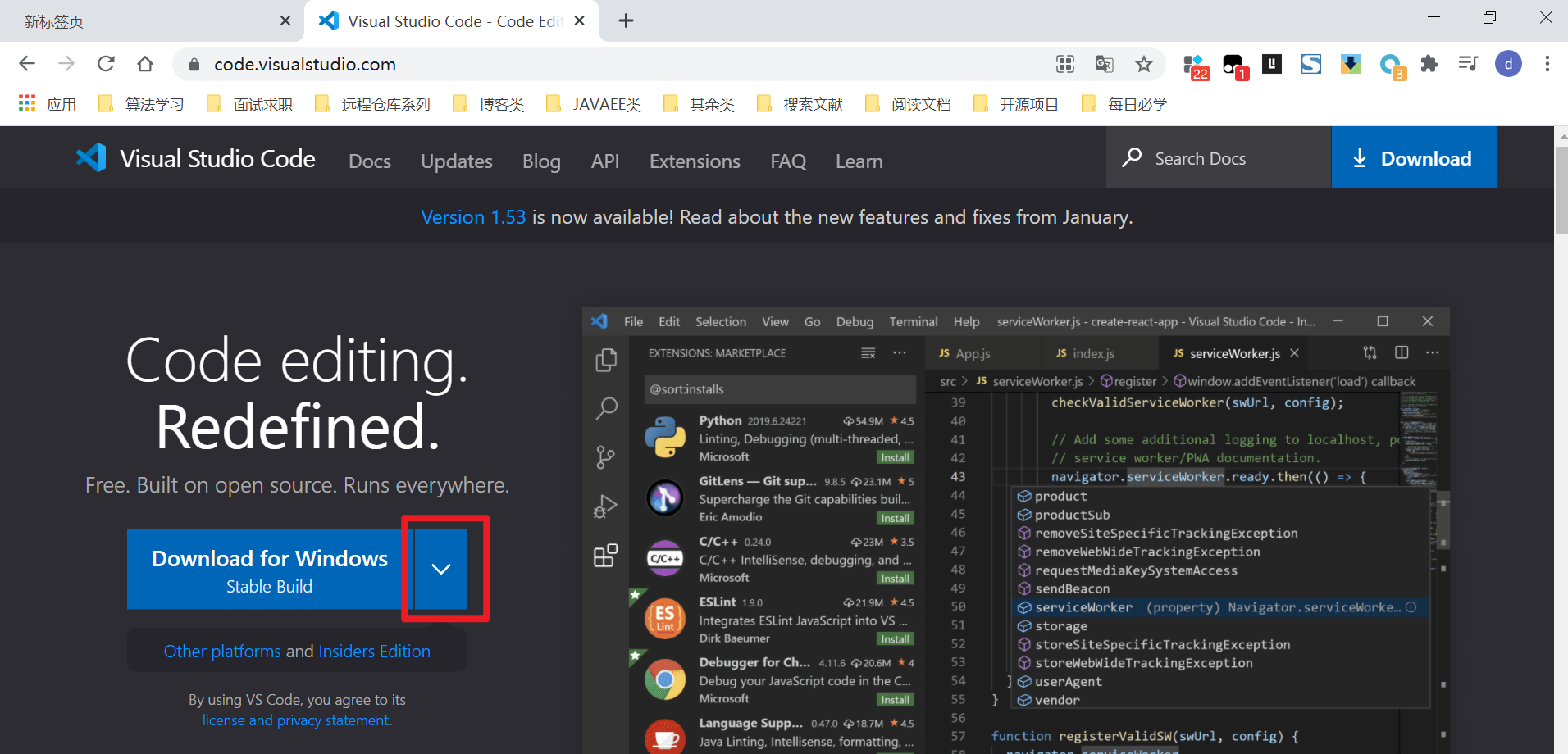Viewport: 1568px width, 754px height.
Task: Close the 新标签页 tab
Action: tap(285, 21)
